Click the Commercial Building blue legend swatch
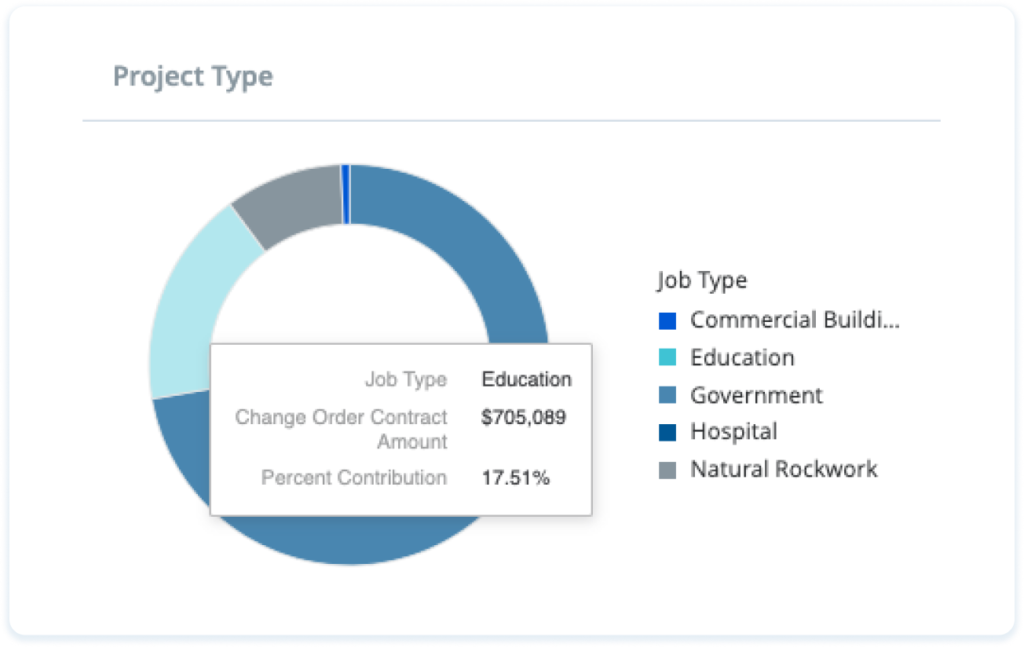Screen dimensions: 1024x648 click(667, 321)
